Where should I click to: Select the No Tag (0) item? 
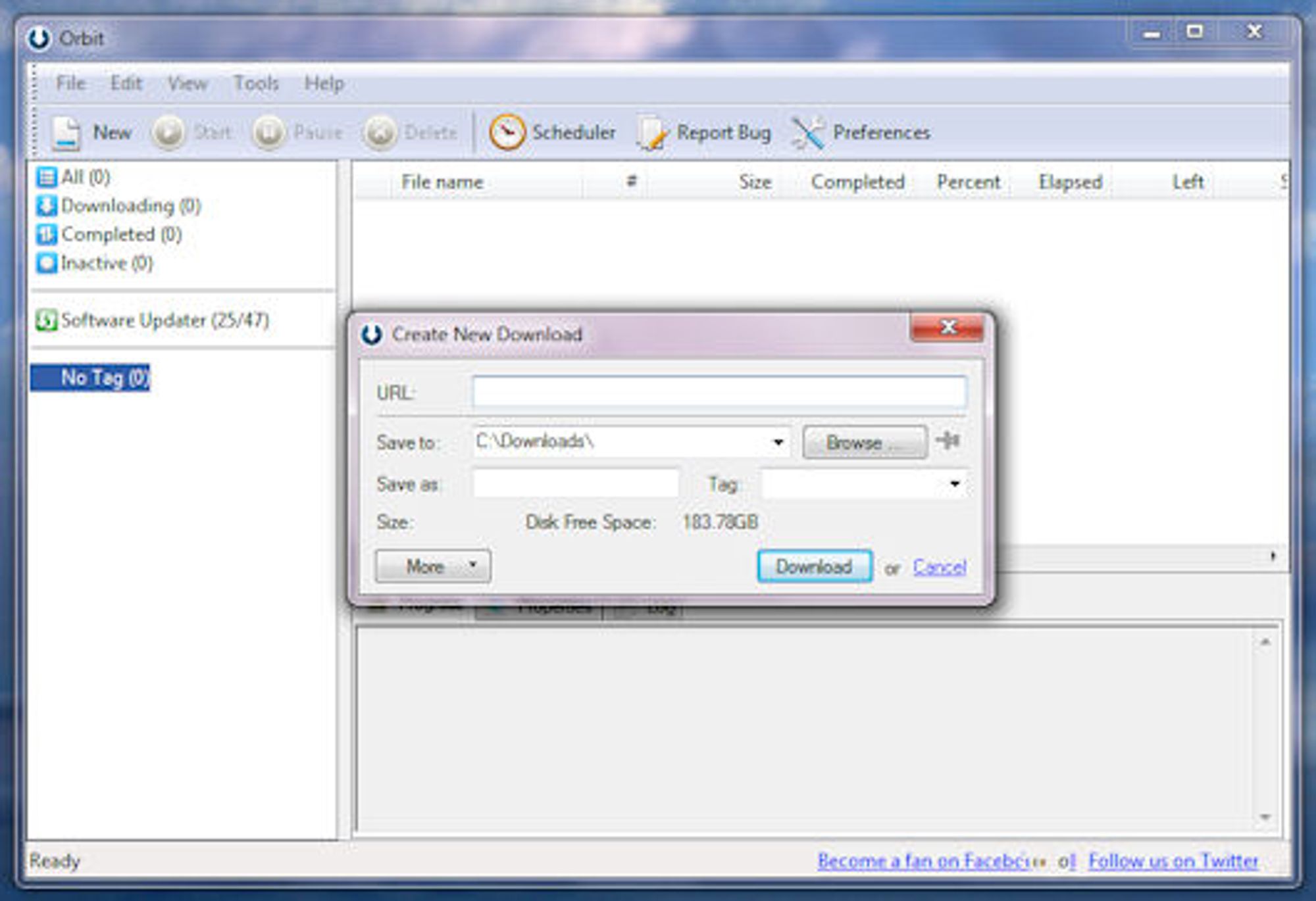click(x=90, y=377)
